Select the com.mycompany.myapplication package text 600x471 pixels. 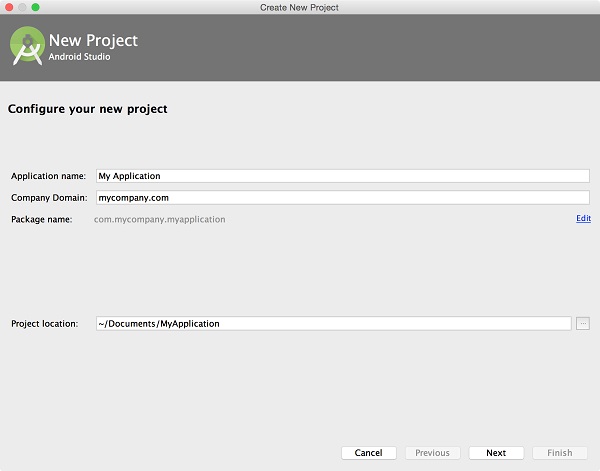tap(160, 220)
